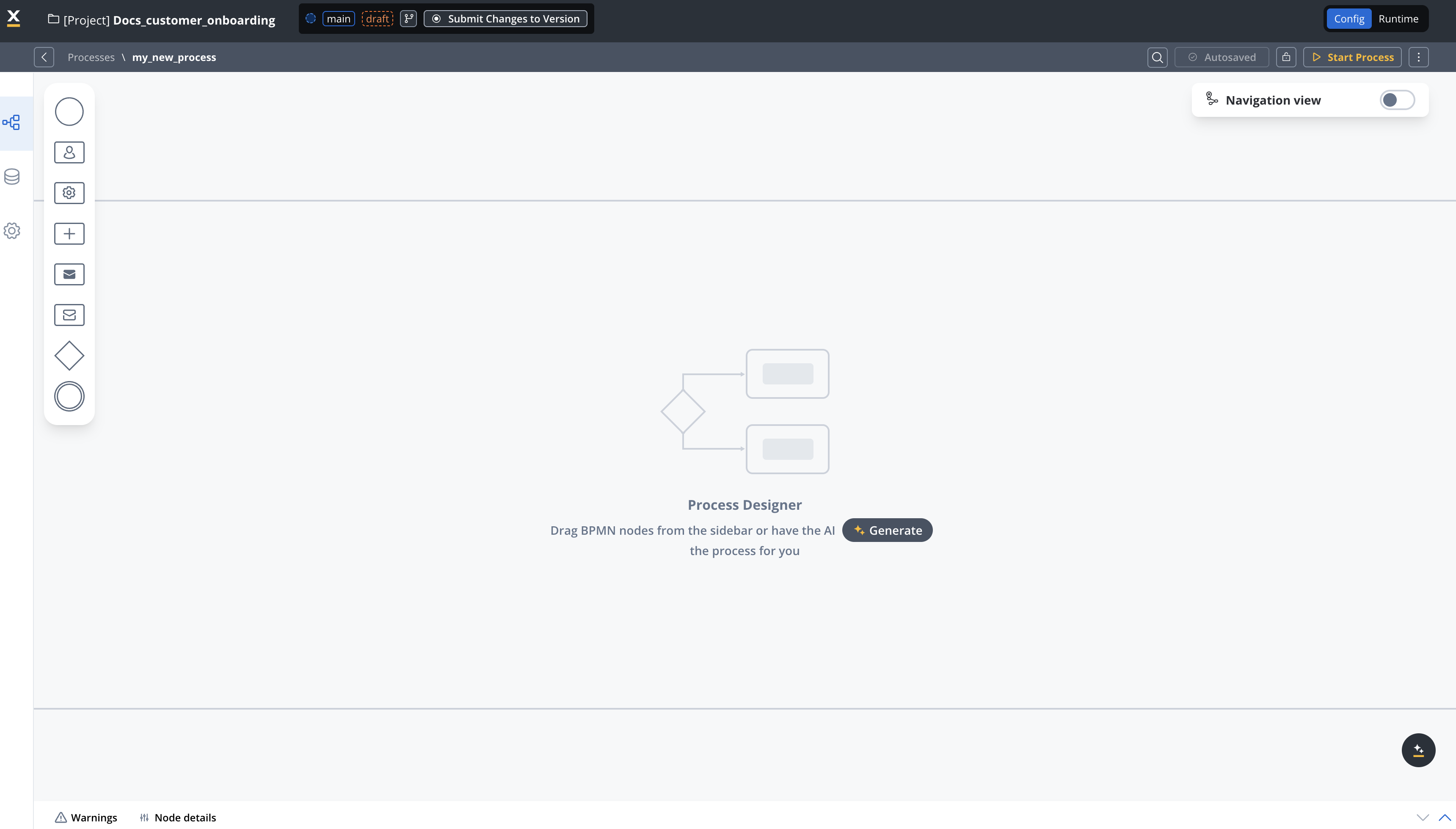Open the data model database icon
This screenshot has height=829, width=1456.
11,177
